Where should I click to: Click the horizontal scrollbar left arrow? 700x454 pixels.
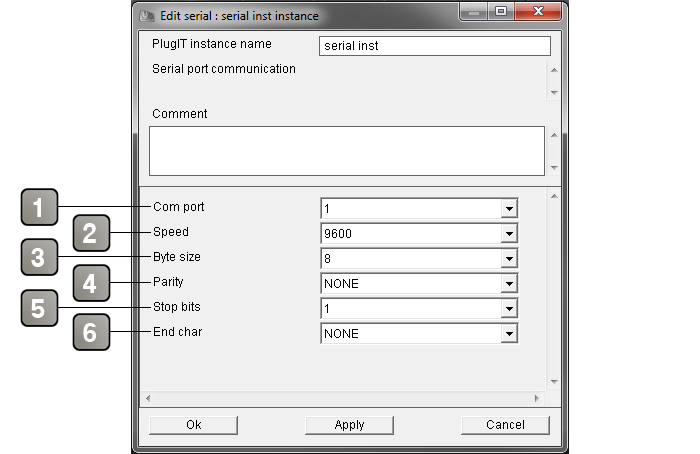(x=148, y=398)
